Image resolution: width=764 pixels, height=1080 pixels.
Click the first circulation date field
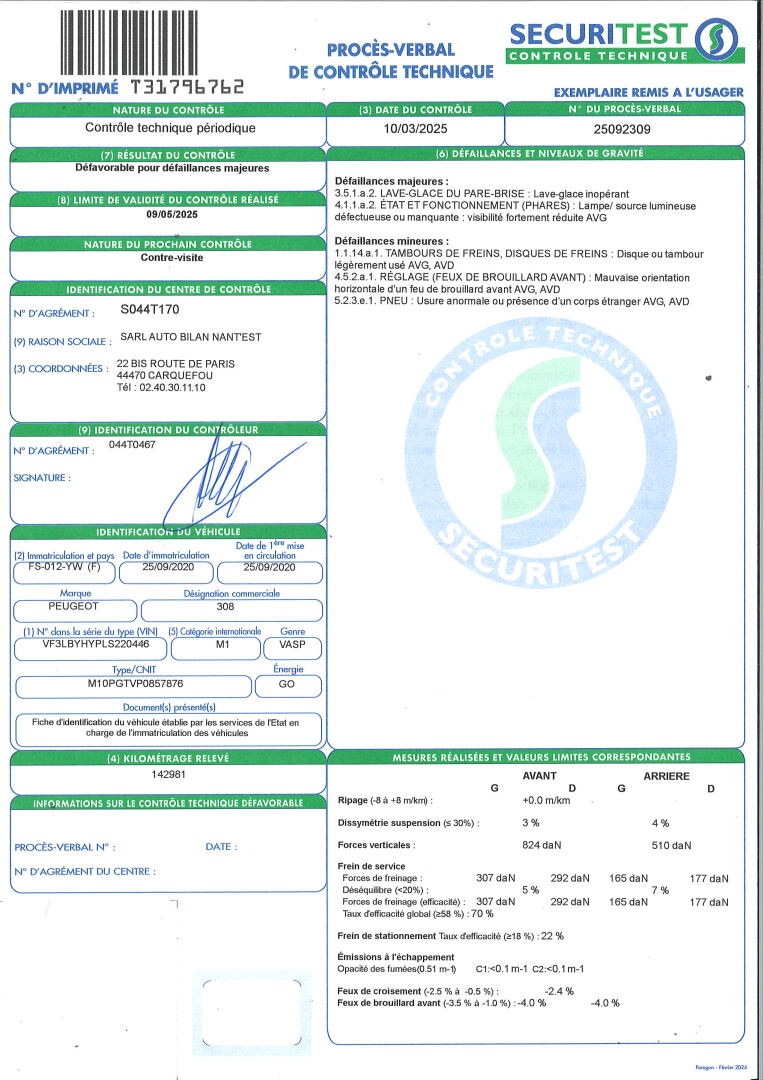(x=270, y=572)
